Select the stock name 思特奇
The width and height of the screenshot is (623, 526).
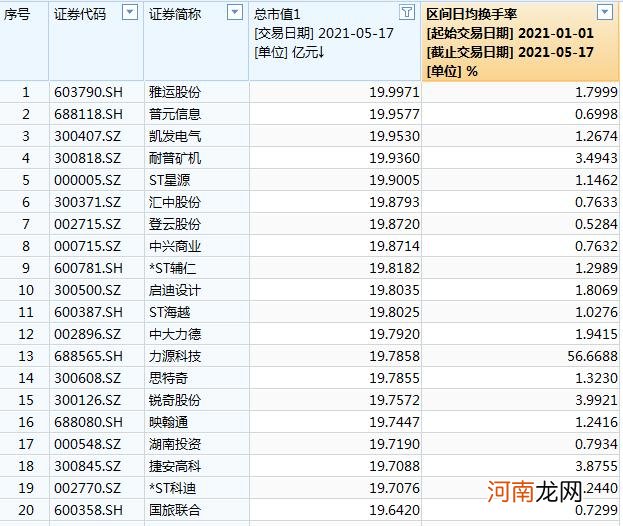168,378
